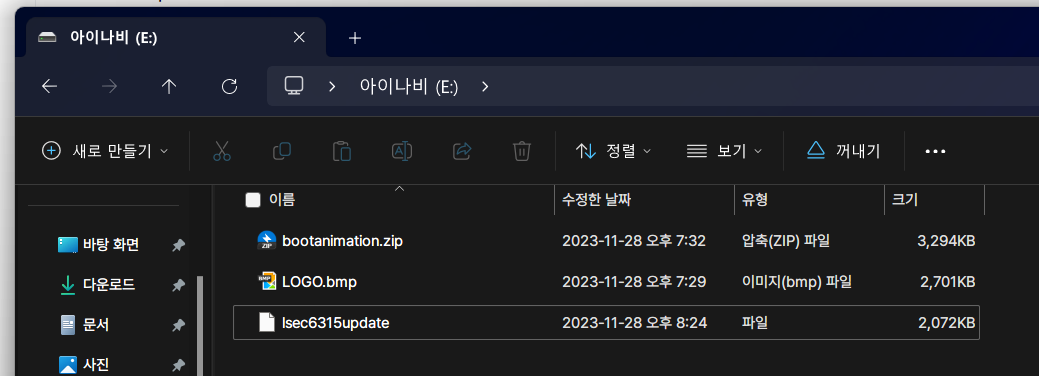The height and width of the screenshot is (376, 1039).
Task: Click the bootanimation.zip ZIP file icon
Action: coord(266,241)
